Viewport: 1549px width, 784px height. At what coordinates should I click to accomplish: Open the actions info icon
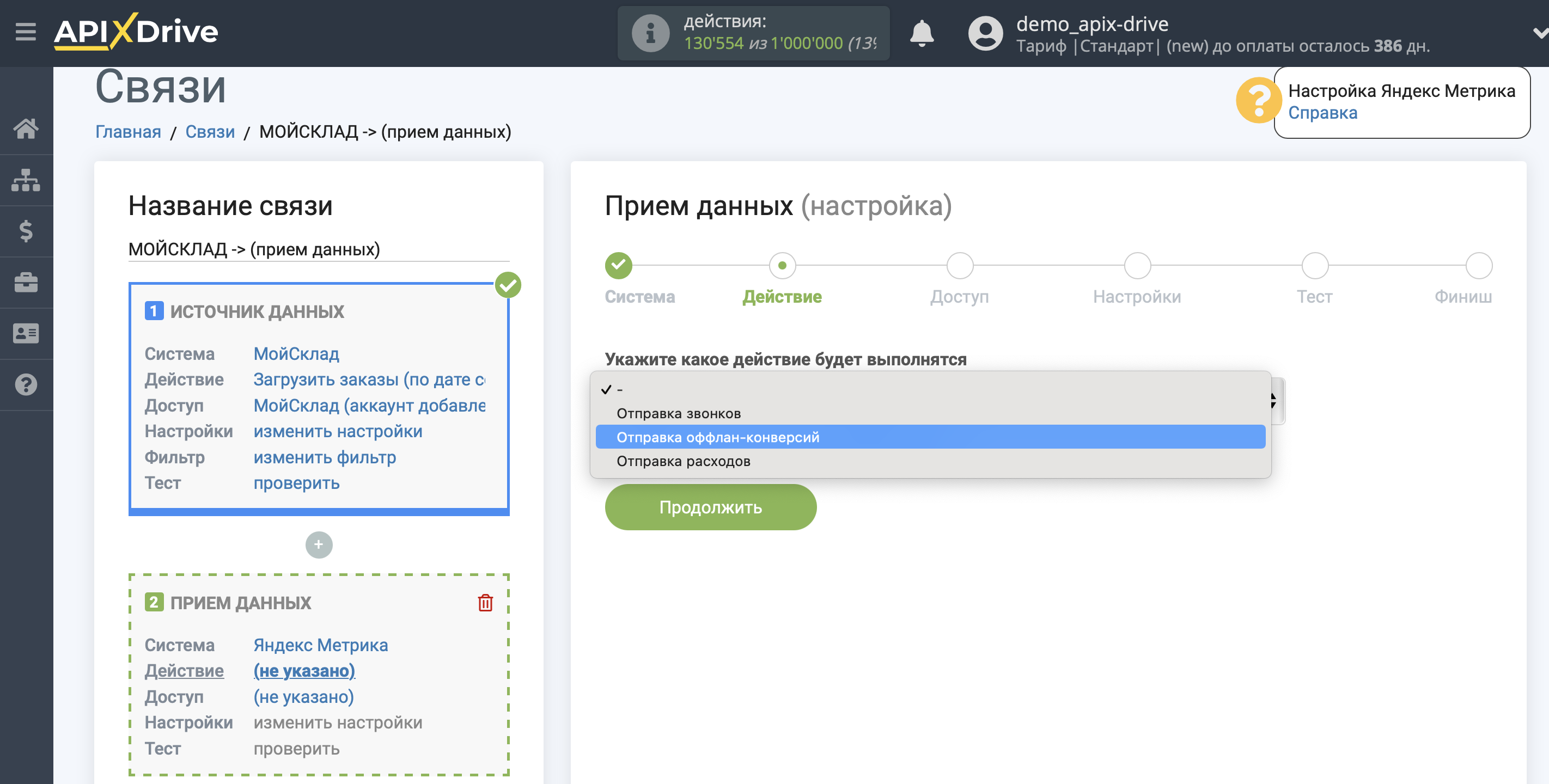(x=650, y=33)
